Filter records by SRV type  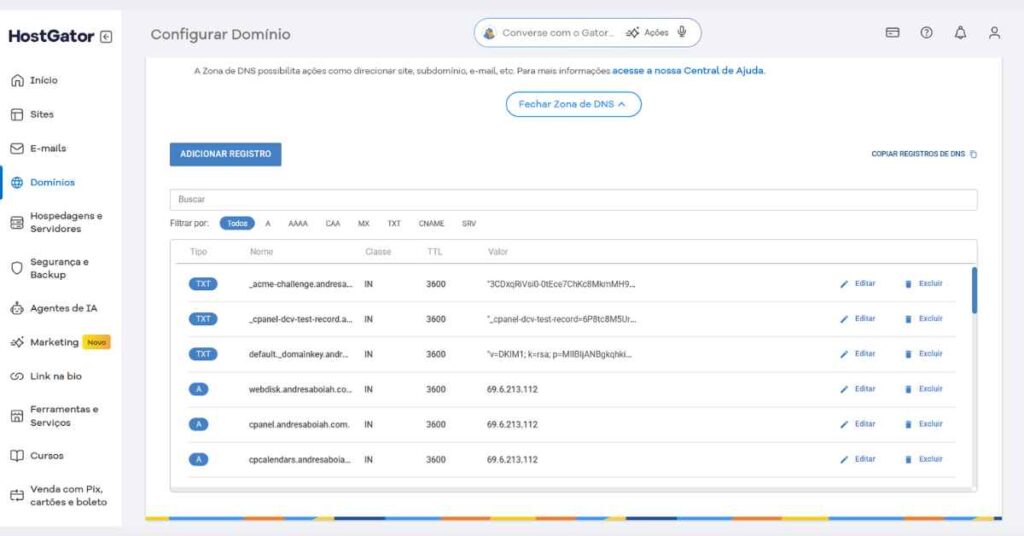point(469,223)
